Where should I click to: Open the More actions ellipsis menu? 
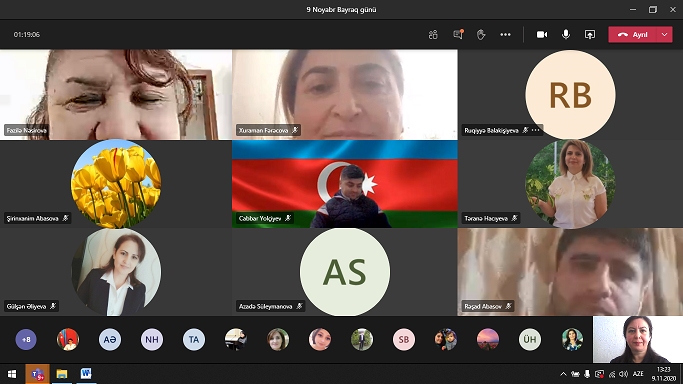pyautogui.click(x=505, y=34)
